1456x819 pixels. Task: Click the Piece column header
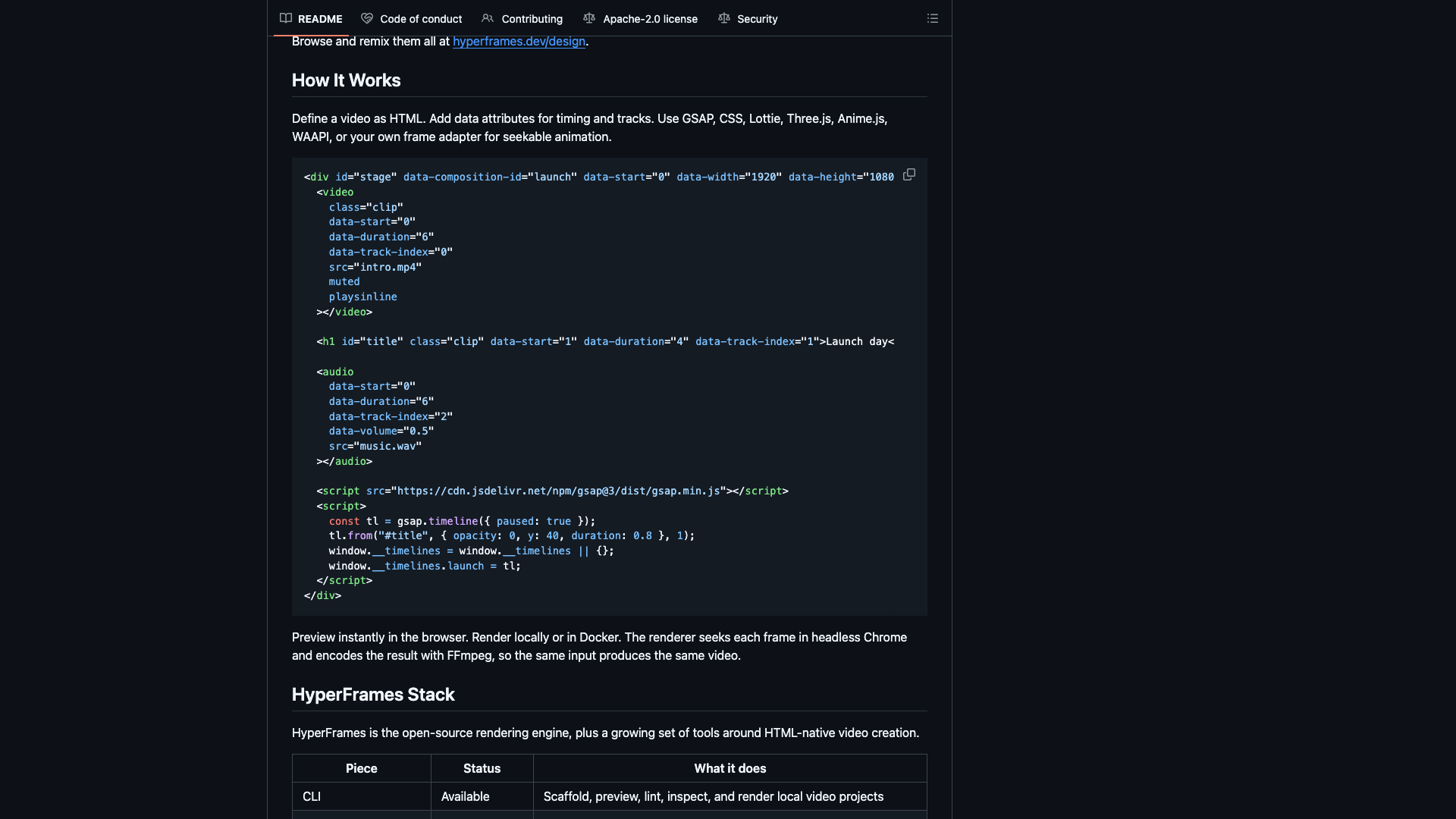[x=362, y=768]
